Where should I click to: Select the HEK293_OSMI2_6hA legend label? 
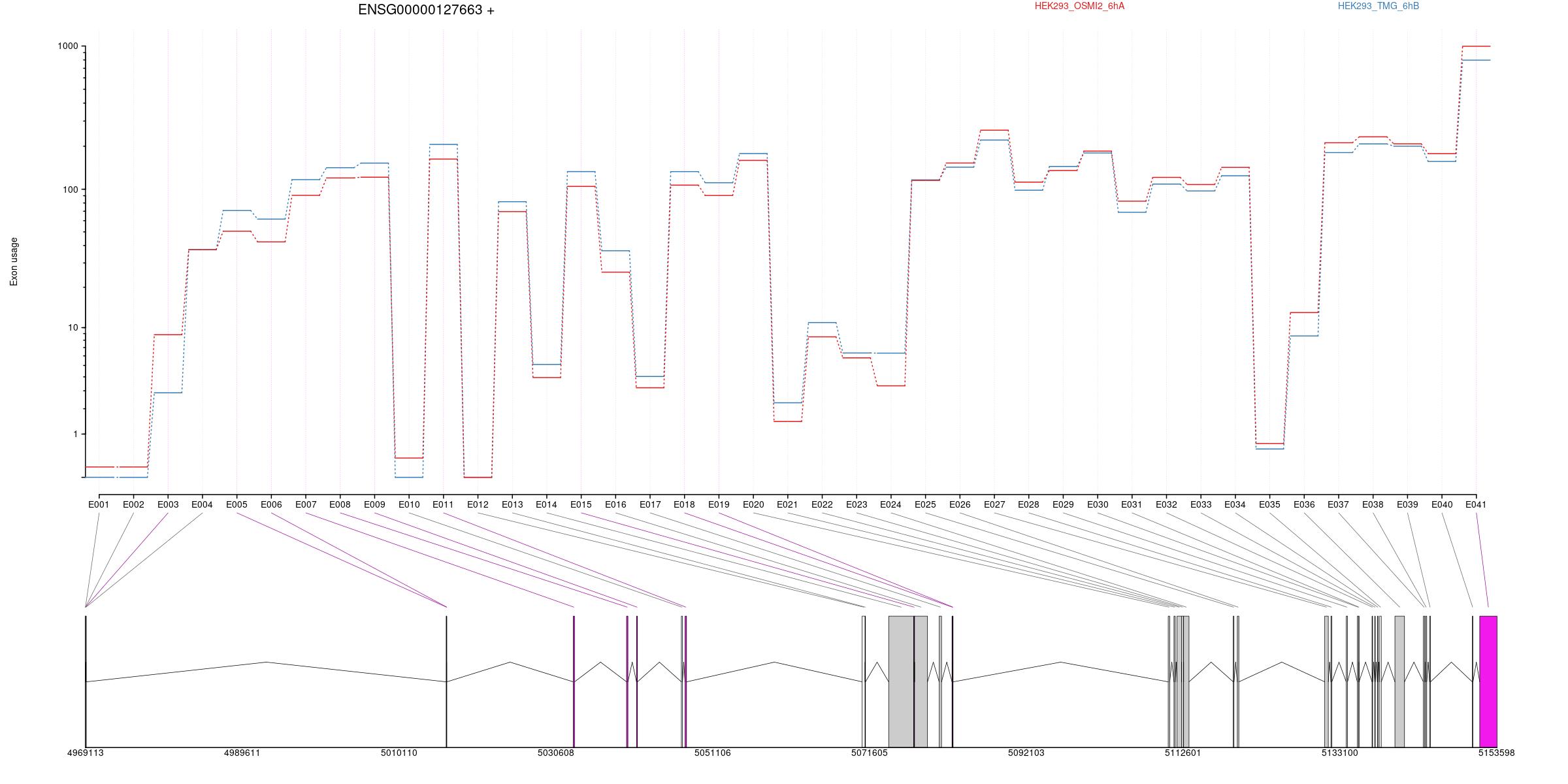tap(1079, 6)
